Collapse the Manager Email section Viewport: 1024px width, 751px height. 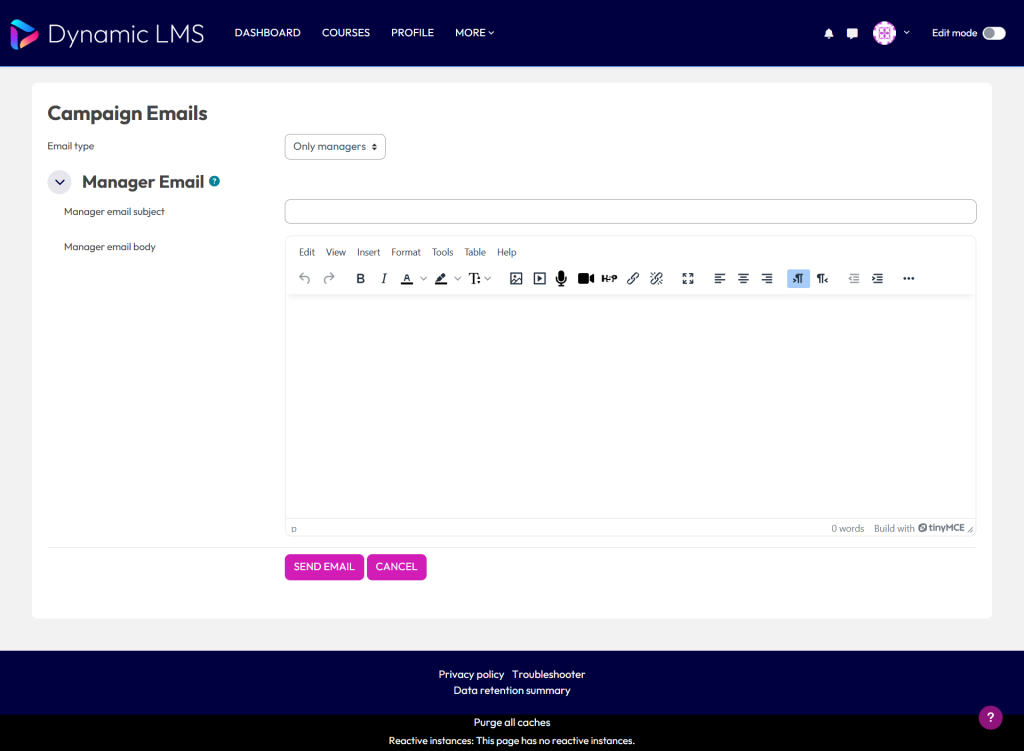click(x=59, y=182)
